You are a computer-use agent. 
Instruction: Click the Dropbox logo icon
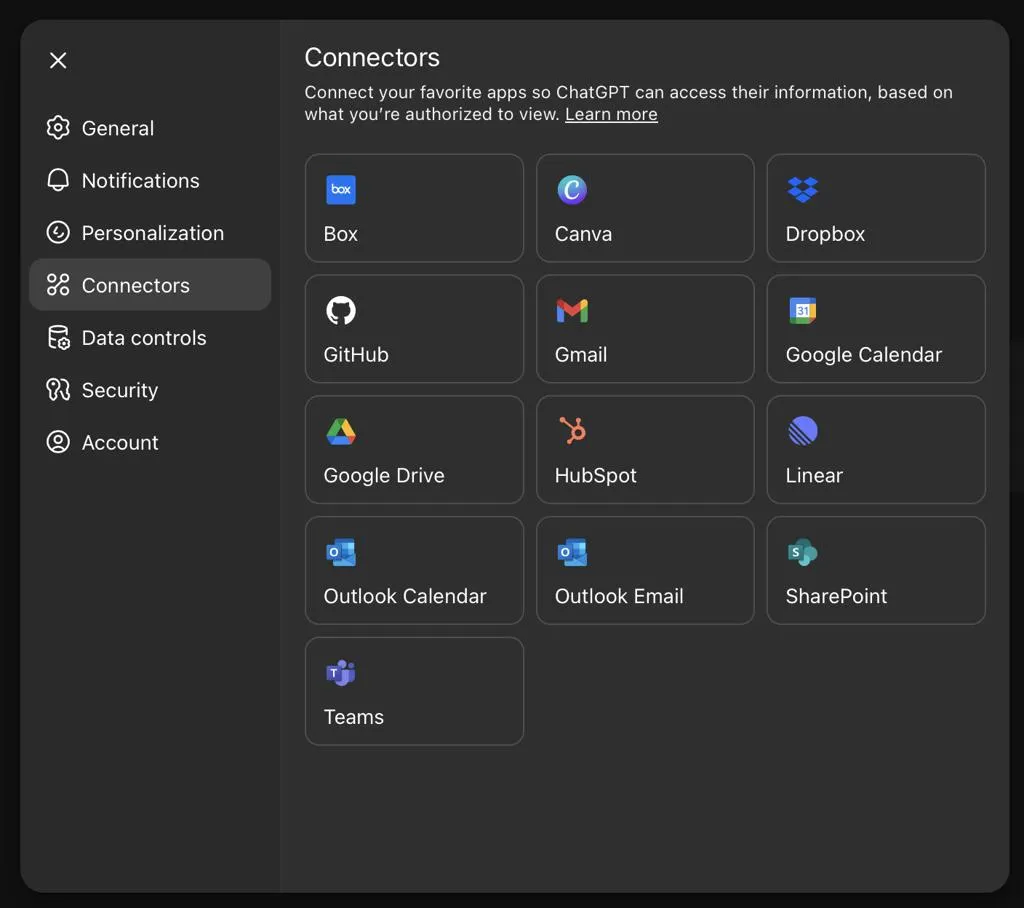click(x=803, y=190)
